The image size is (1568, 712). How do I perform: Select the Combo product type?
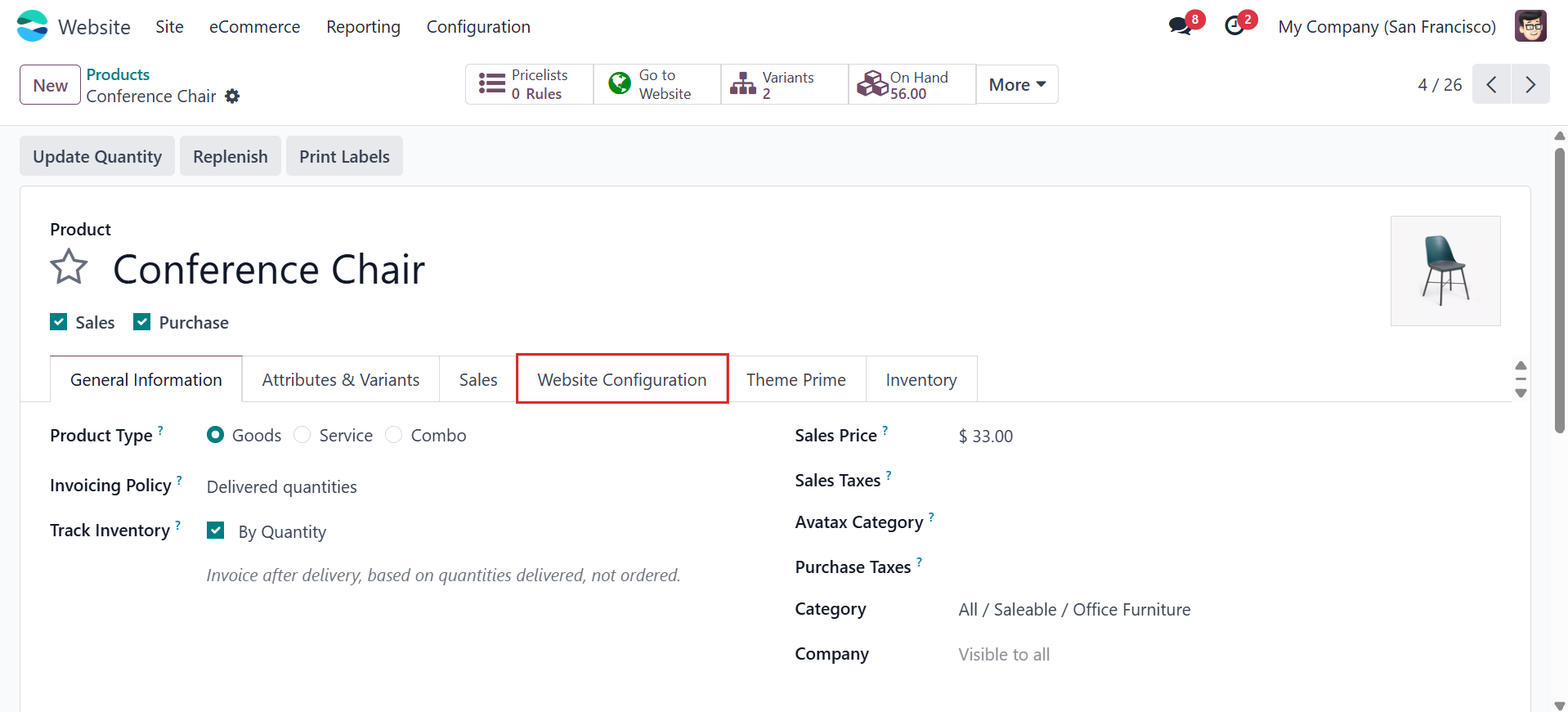(394, 435)
